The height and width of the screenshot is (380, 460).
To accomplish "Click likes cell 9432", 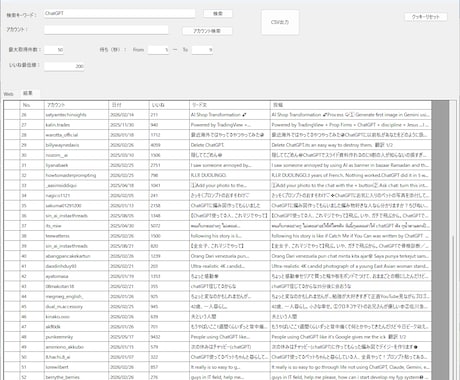I will pos(169,337).
